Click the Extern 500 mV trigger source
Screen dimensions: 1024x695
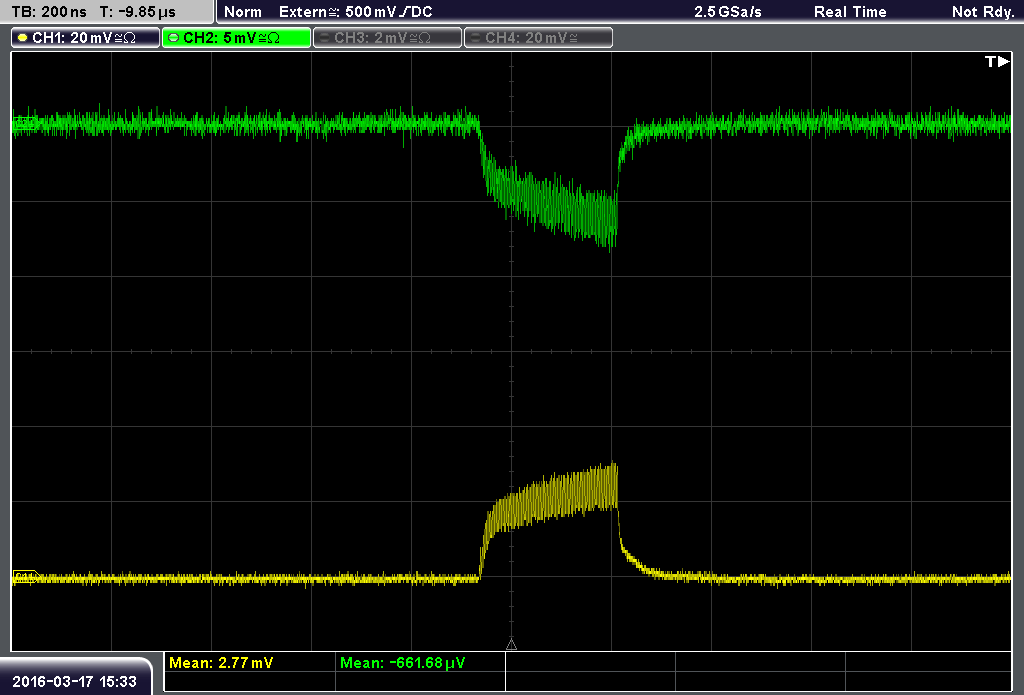355,12
